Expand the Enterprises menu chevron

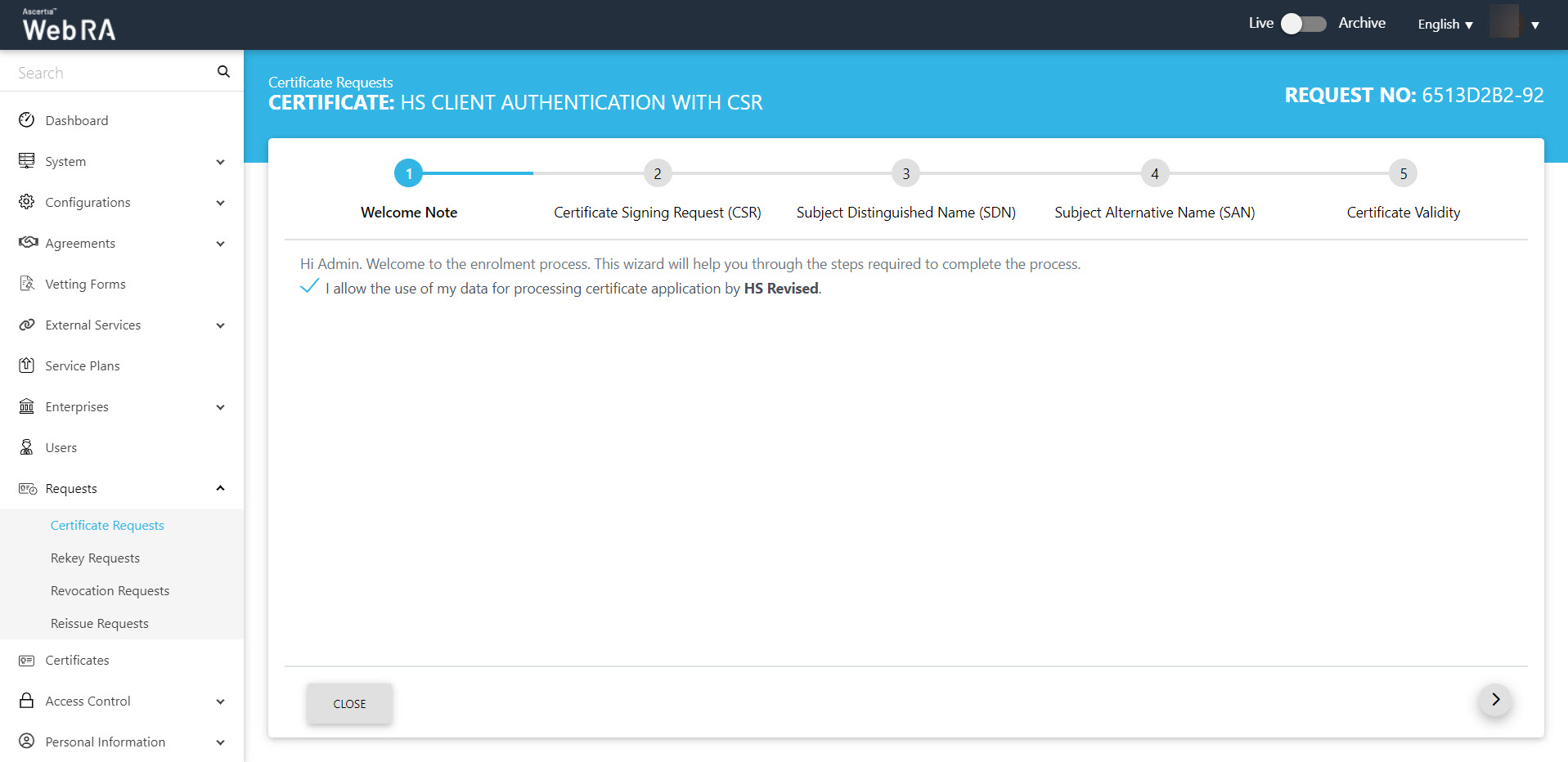(x=220, y=407)
